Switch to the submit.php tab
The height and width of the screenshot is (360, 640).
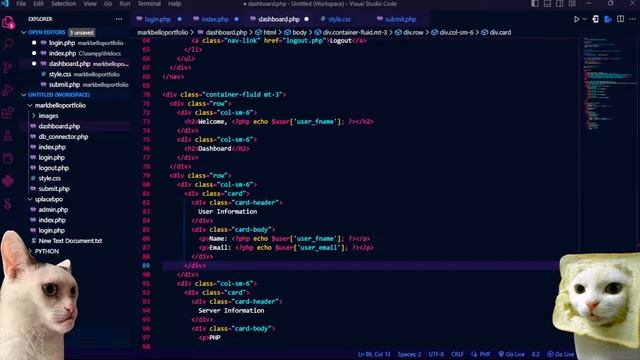(400, 19)
